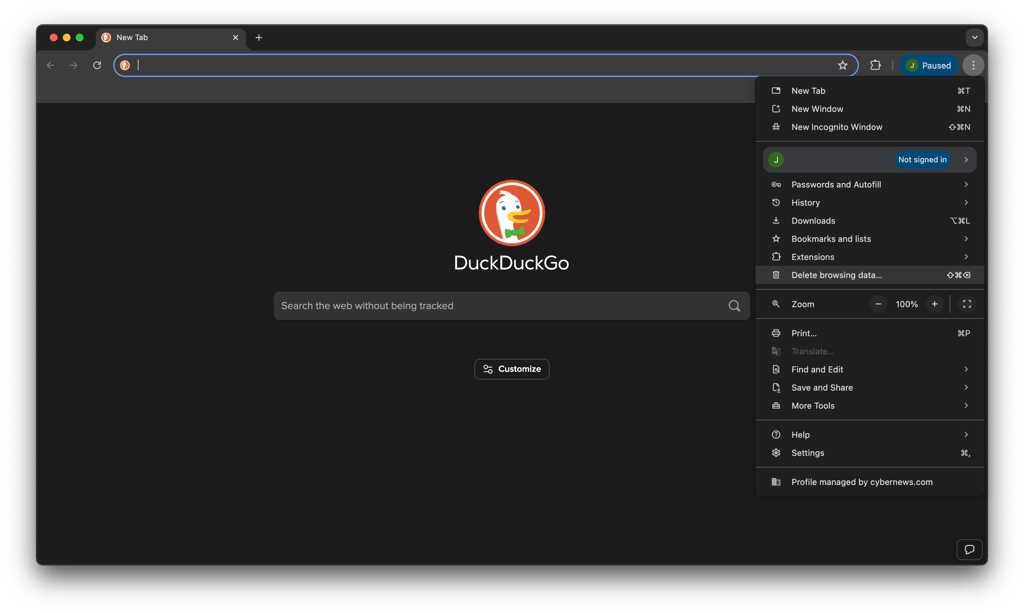Open the Extensions puzzle icon in toolbar
This screenshot has height=613, width=1024.
click(875, 65)
